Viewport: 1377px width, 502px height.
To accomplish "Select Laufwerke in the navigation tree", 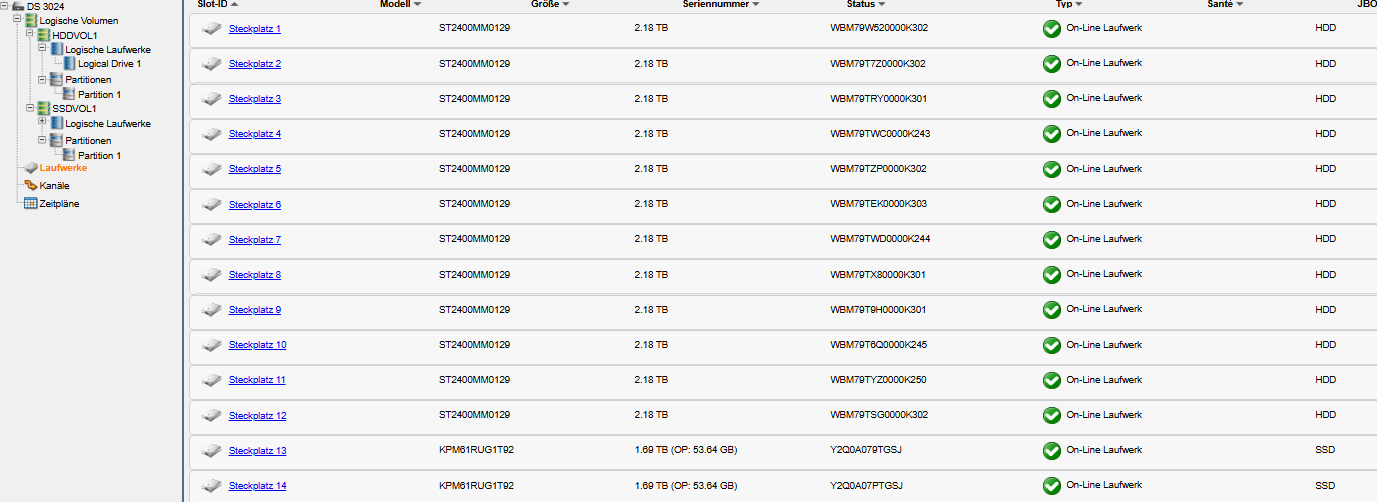I will pos(63,168).
